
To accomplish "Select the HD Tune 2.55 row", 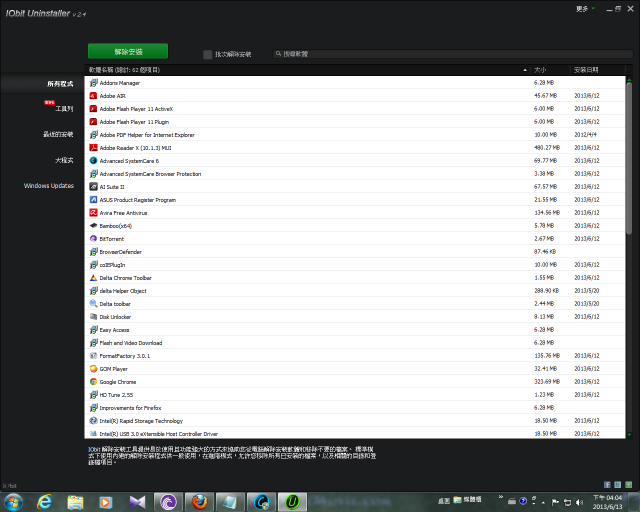I will [355, 395].
